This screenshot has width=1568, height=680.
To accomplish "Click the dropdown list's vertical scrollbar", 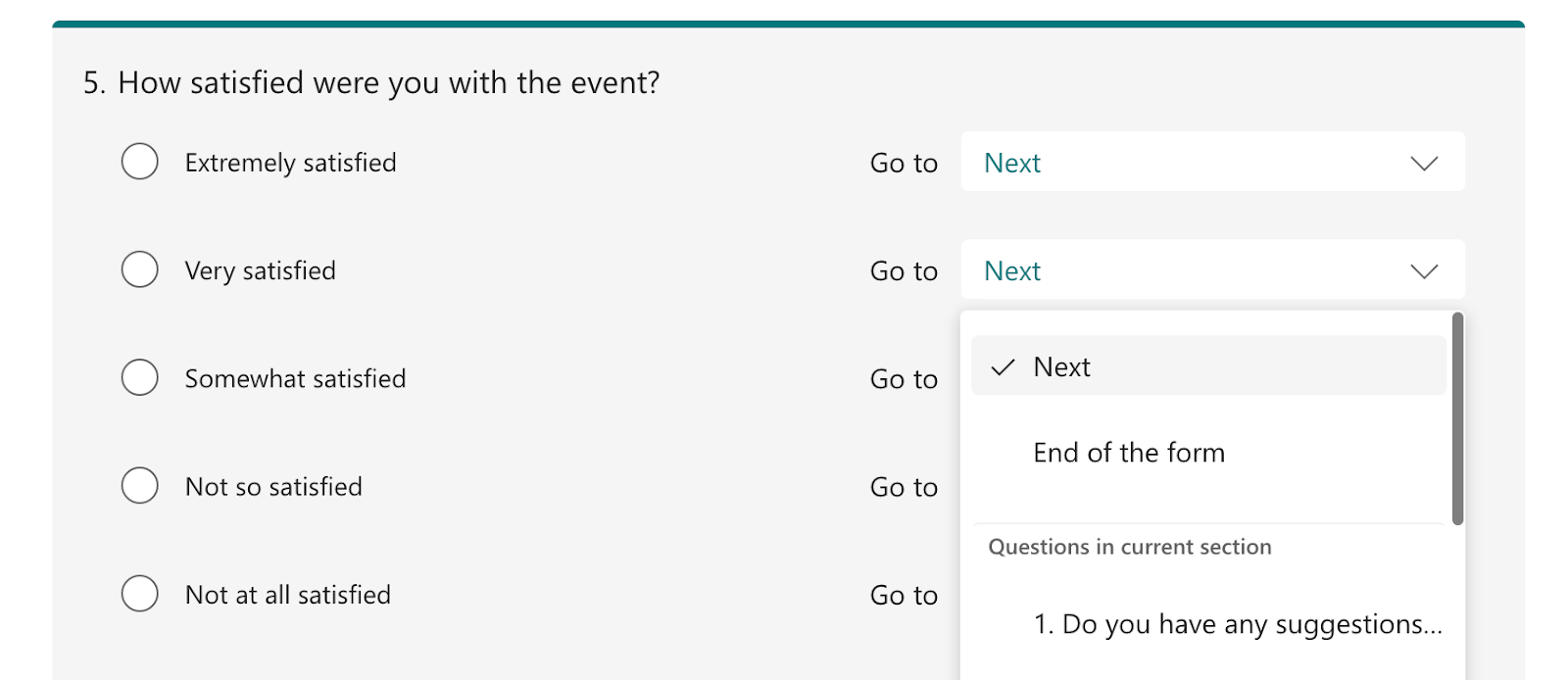I will tap(1457, 419).
